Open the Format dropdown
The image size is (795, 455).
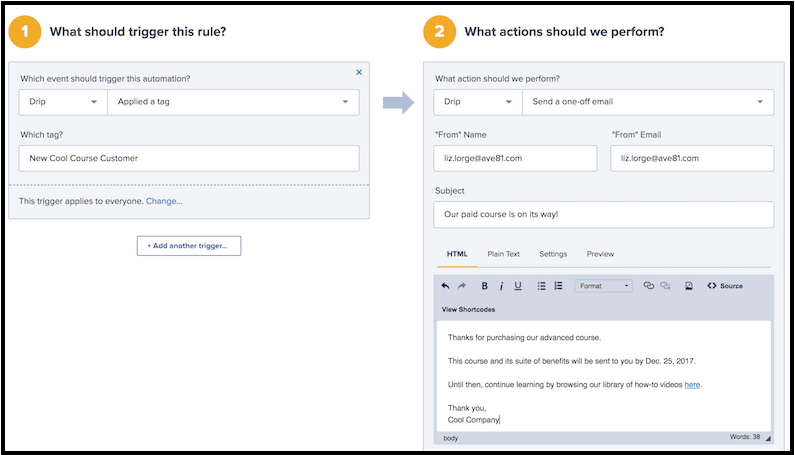[x=604, y=286]
